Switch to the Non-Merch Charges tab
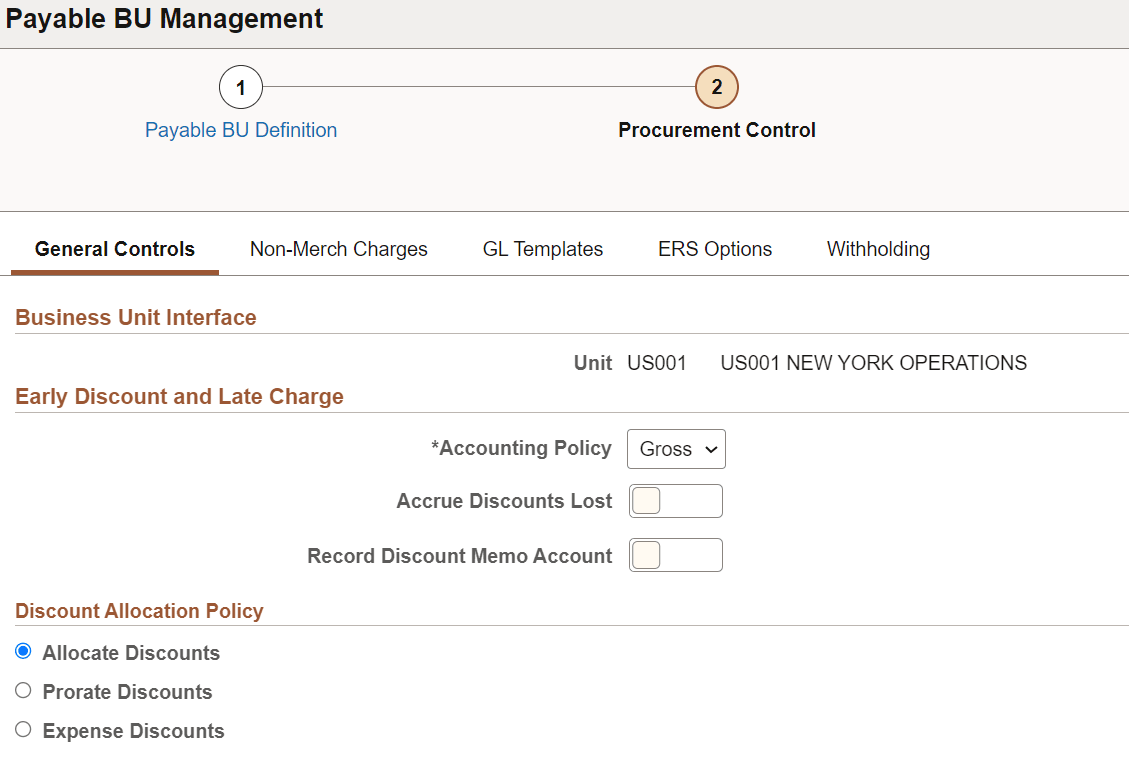 point(338,248)
